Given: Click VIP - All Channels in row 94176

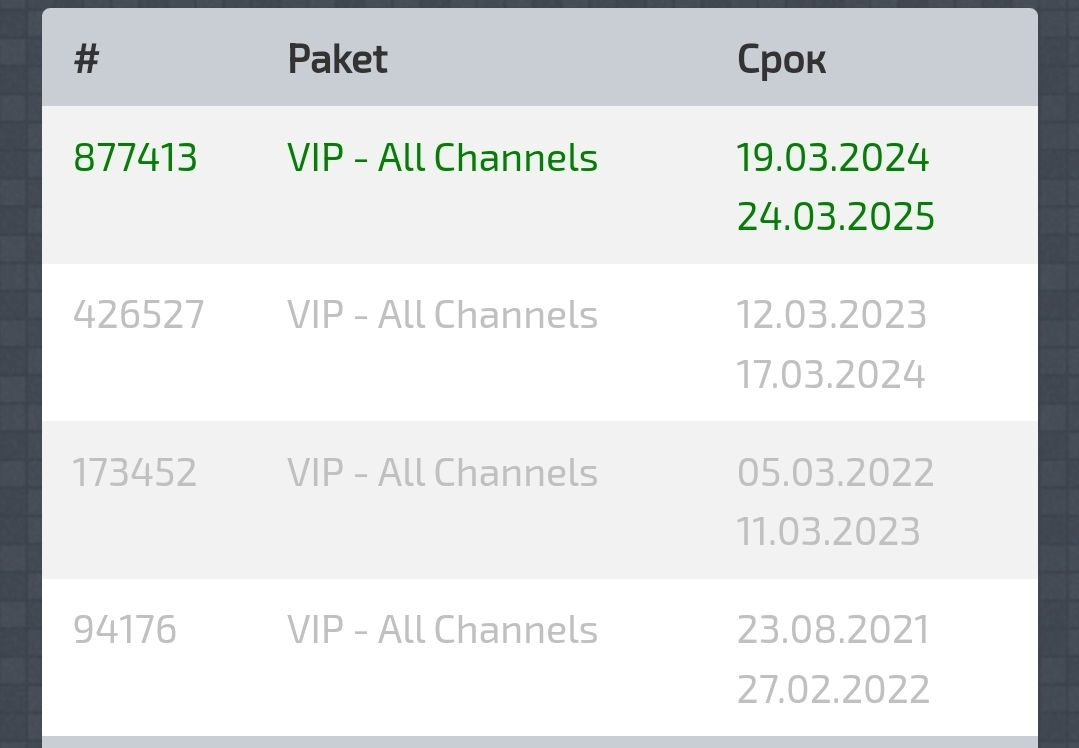Looking at the screenshot, I should tap(442, 630).
